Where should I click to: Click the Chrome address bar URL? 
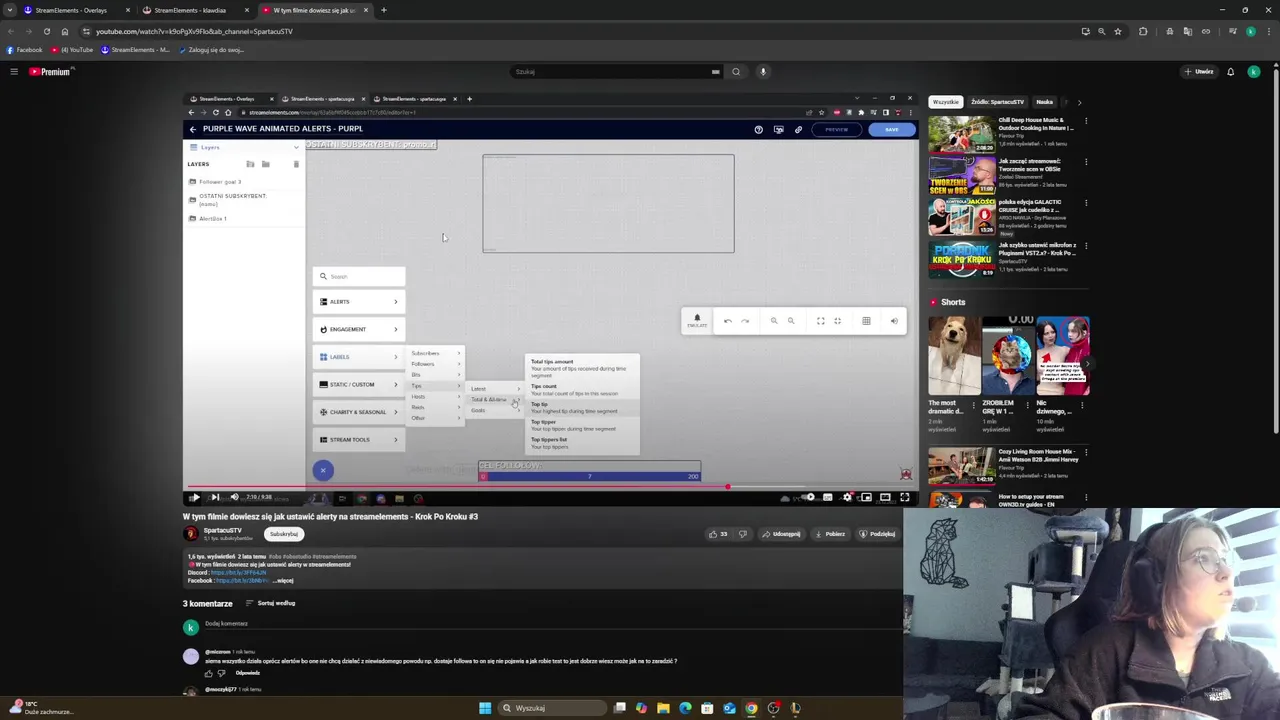pos(194,31)
